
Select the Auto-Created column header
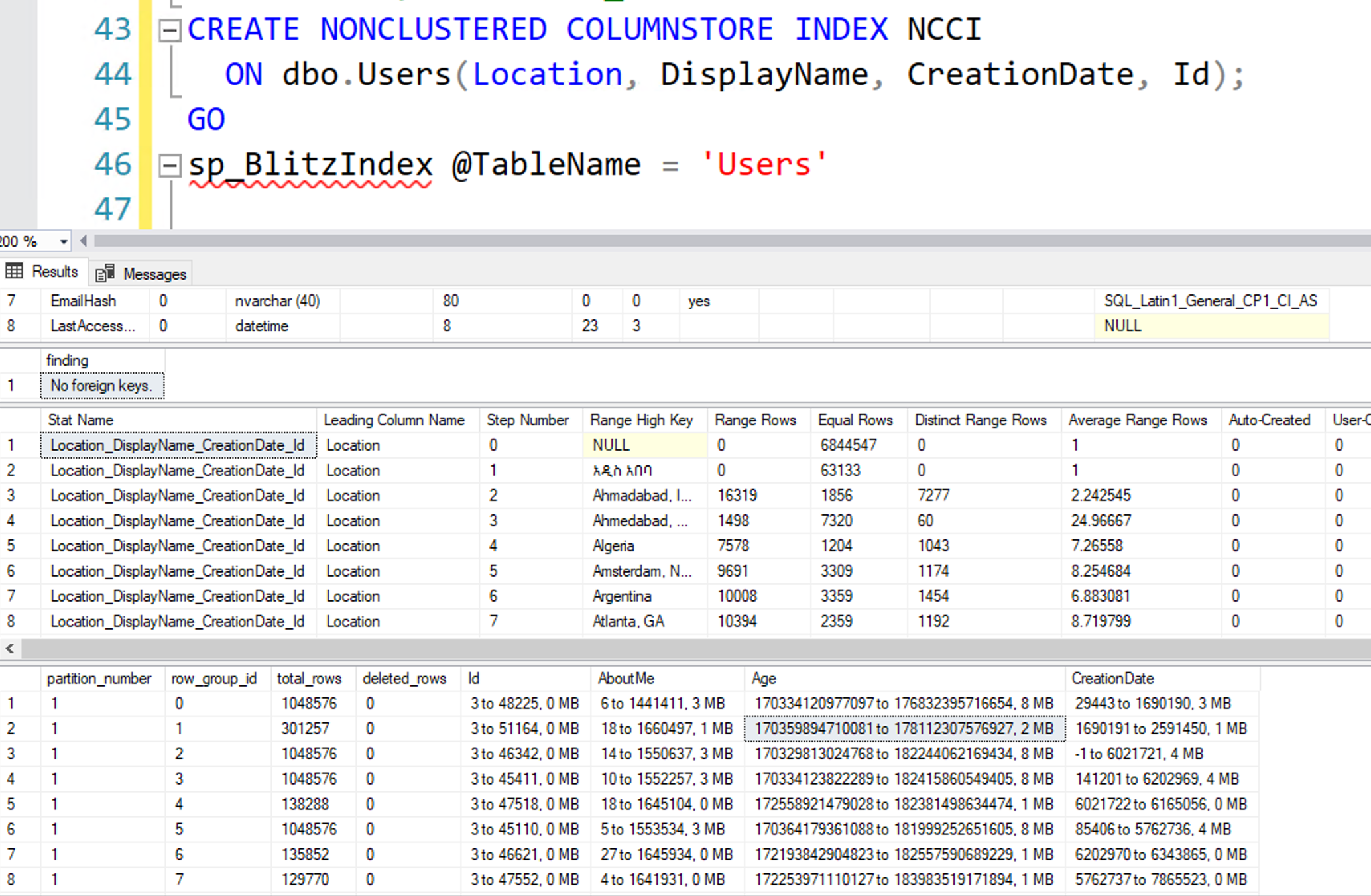(x=1270, y=420)
